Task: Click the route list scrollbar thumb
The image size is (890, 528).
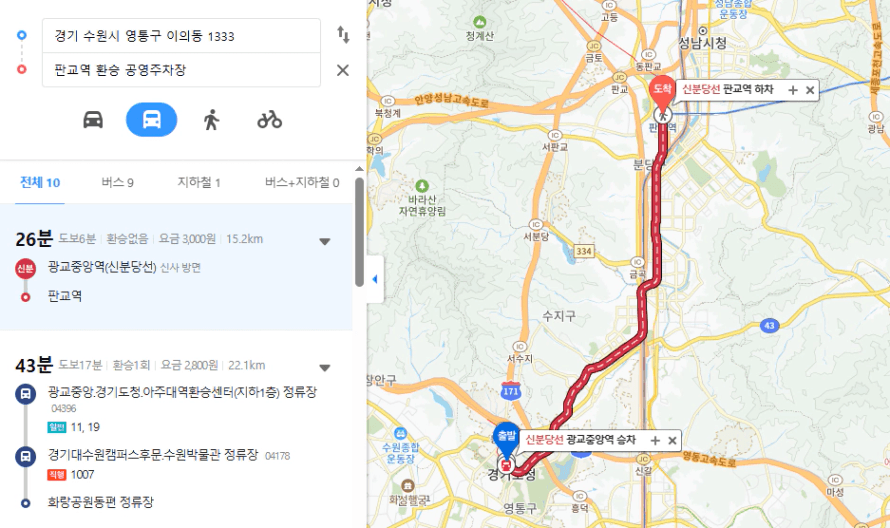Action: pyautogui.click(x=359, y=232)
